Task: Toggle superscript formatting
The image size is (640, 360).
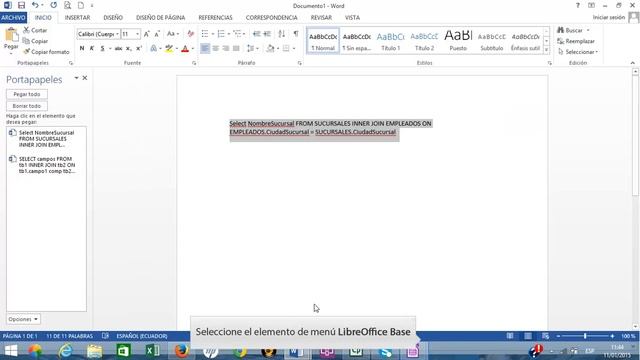Action: point(139,49)
